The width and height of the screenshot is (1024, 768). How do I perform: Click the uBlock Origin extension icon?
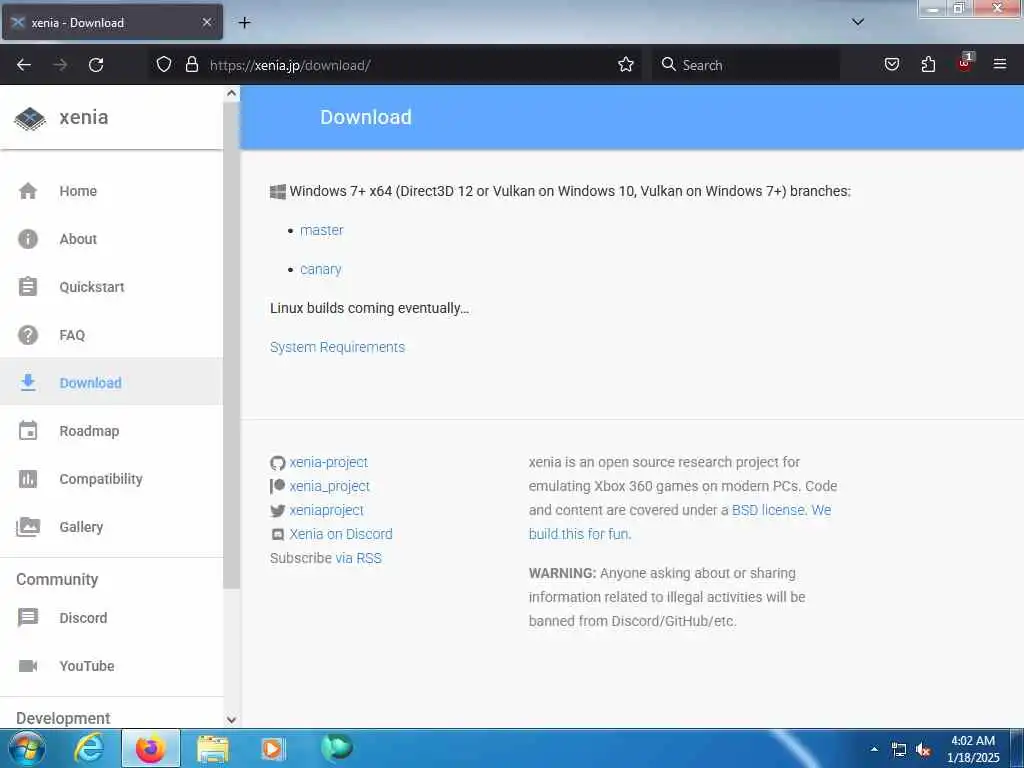point(965,63)
